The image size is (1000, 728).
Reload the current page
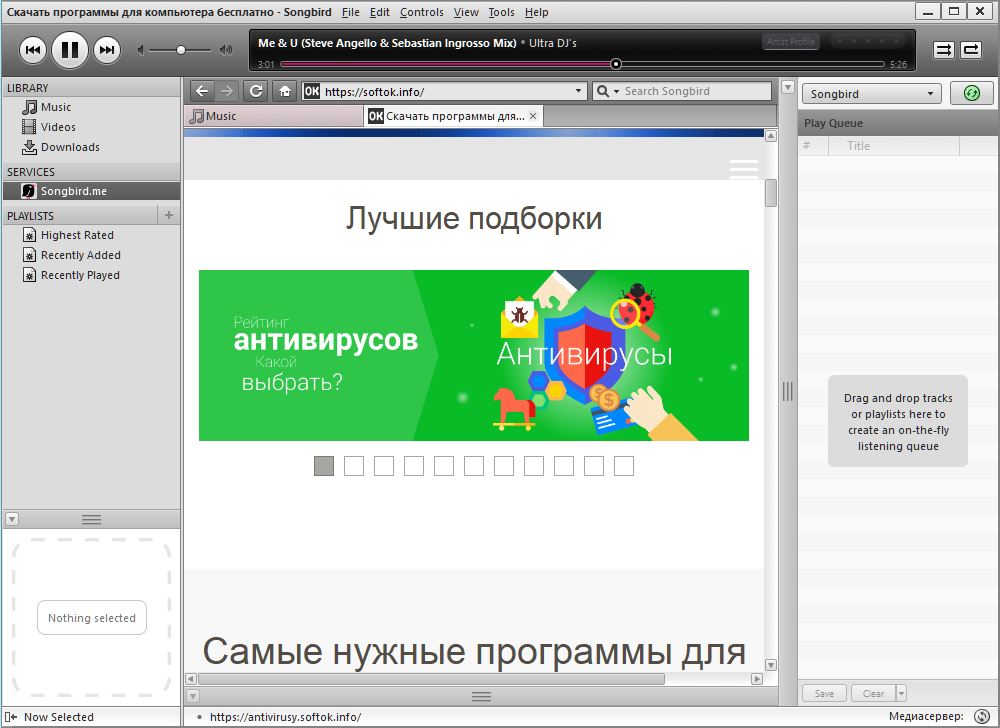coord(256,91)
